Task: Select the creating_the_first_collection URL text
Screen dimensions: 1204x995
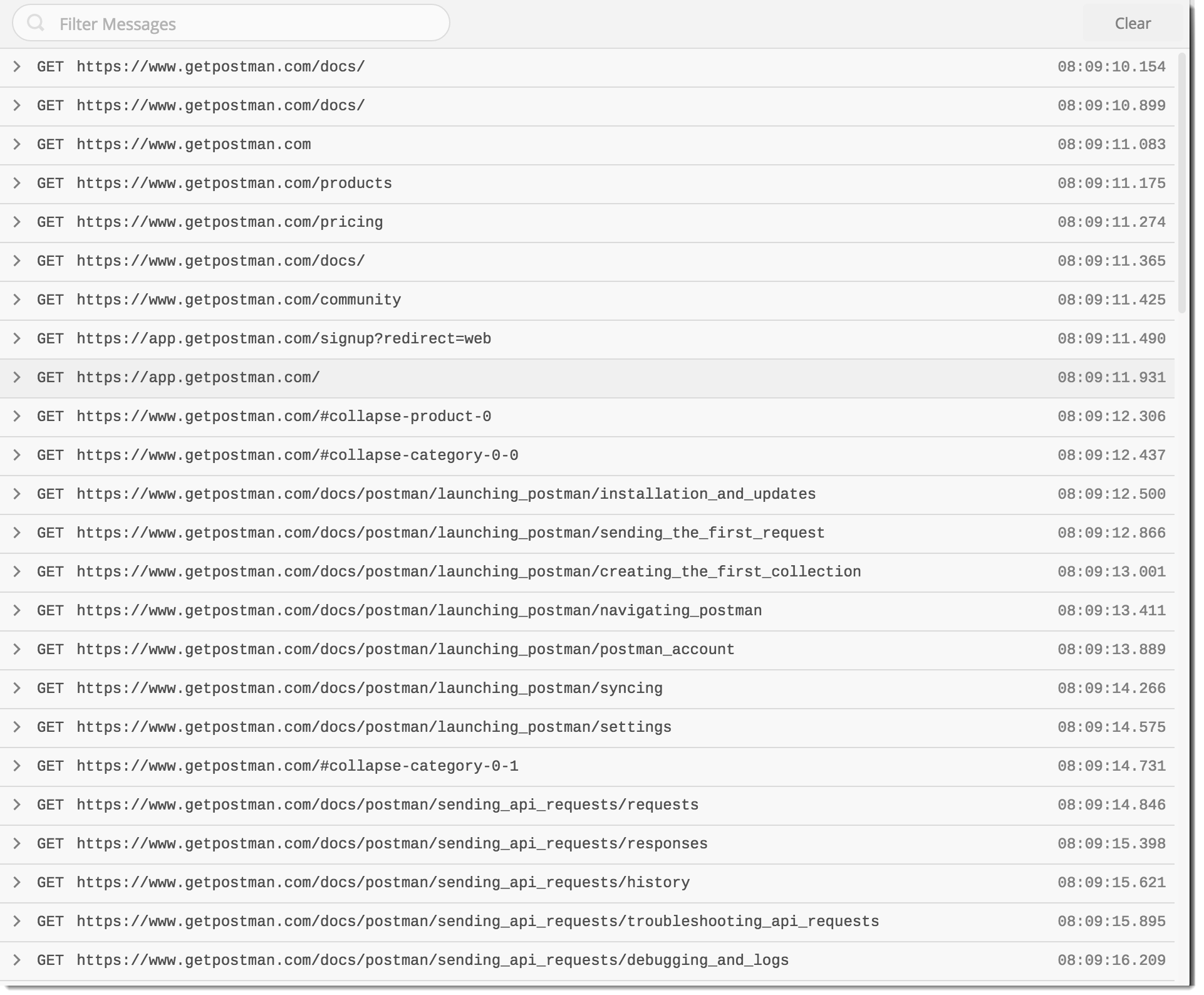Action: pyautogui.click(x=469, y=571)
